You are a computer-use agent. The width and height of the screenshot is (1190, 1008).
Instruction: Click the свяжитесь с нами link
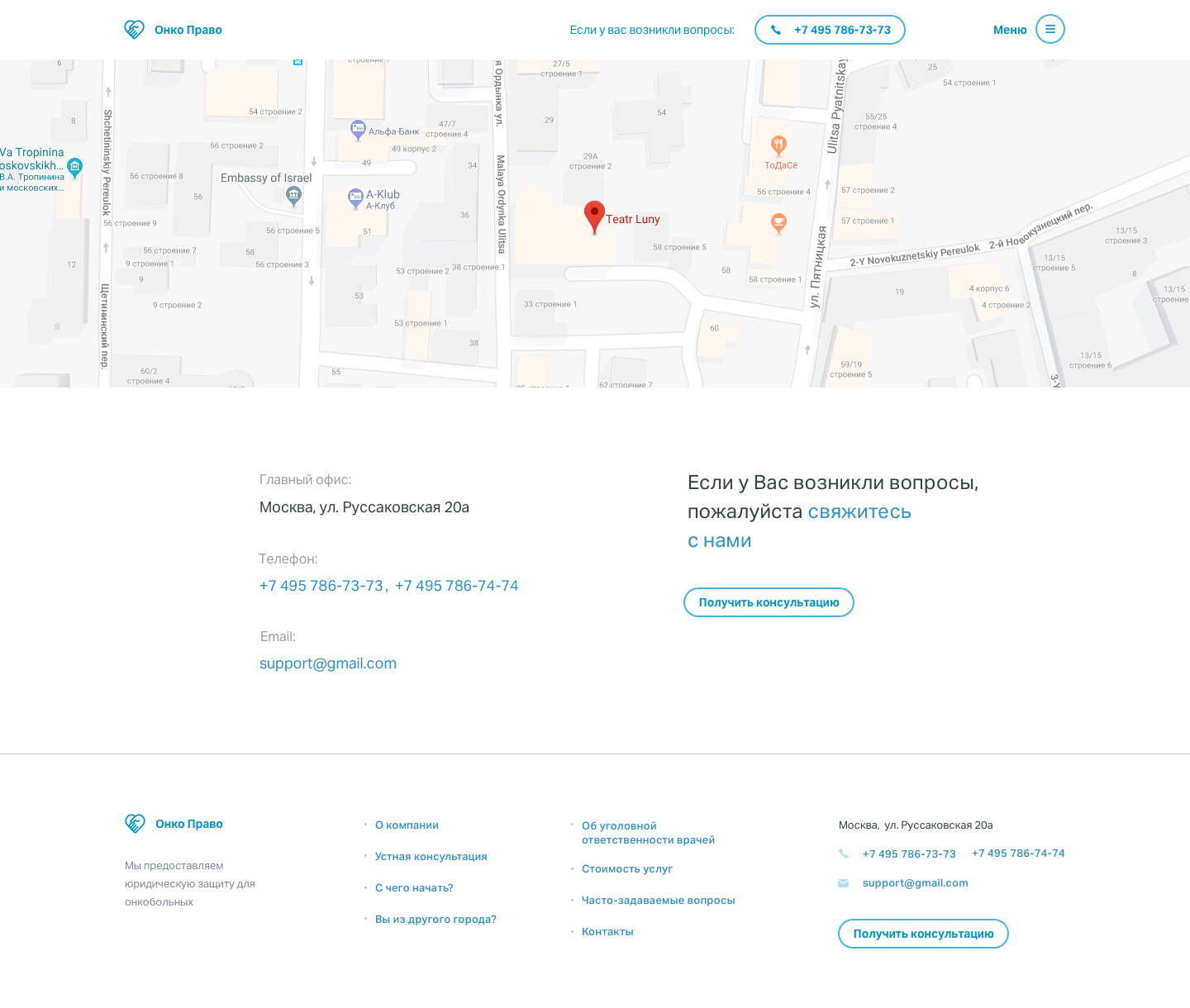[x=799, y=526]
